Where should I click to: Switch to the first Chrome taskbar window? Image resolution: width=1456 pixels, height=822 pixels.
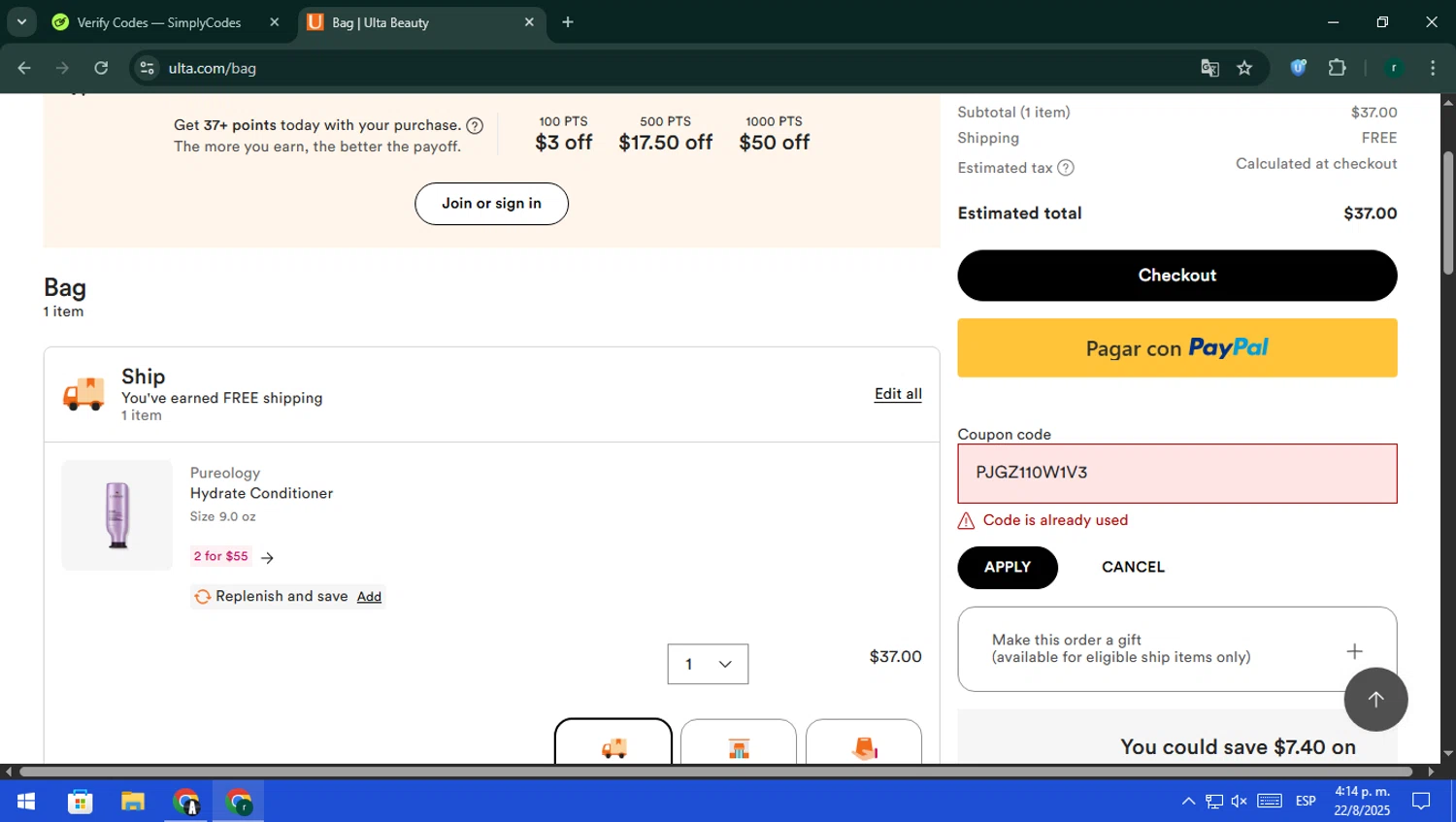click(x=185, y=802)
